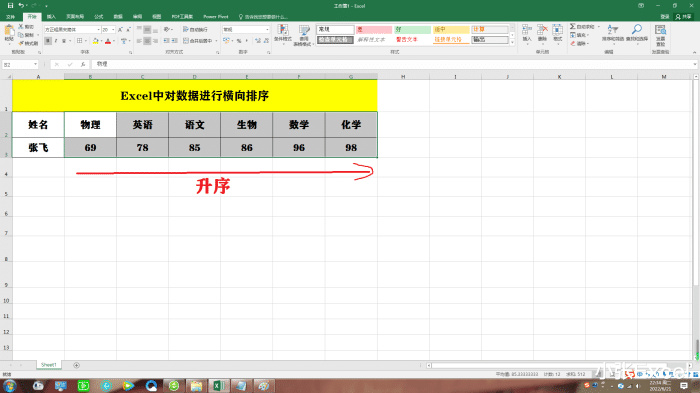Screen dimensions: 700x393
Task: Click the Save icon in quick access toolbar
Action: tap(10, 6)
